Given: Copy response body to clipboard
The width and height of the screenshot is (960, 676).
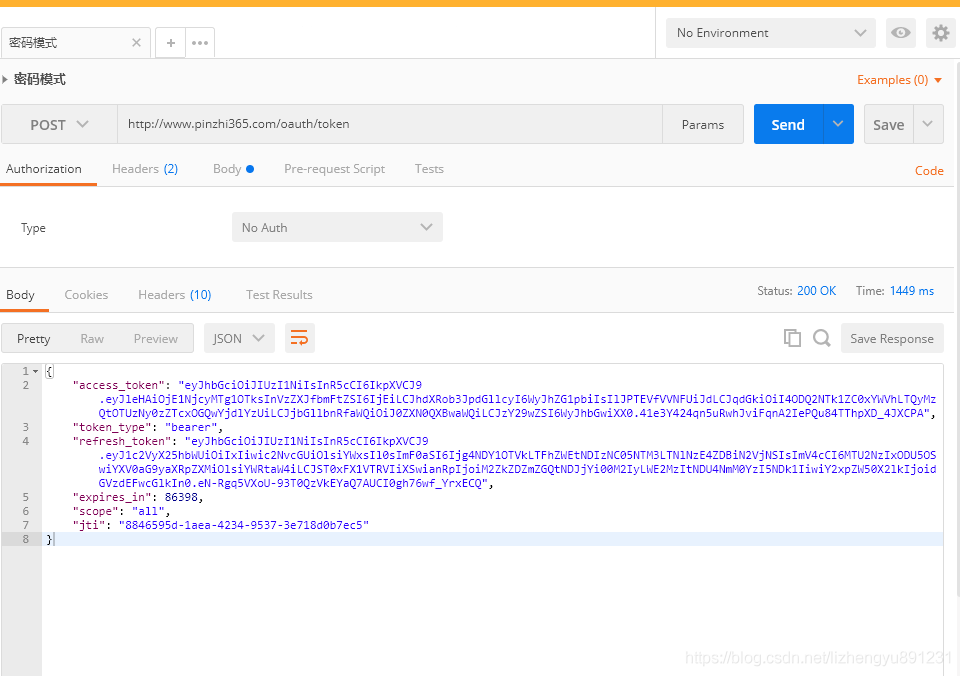Looking at the screenshot, I should [x=792, y=338].
